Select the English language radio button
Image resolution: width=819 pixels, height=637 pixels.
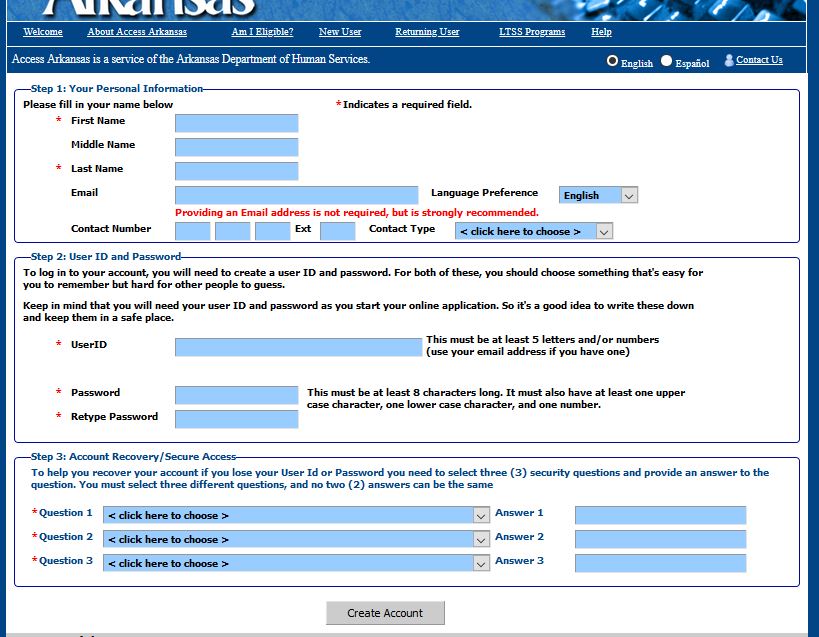click(x=612, y=61)
